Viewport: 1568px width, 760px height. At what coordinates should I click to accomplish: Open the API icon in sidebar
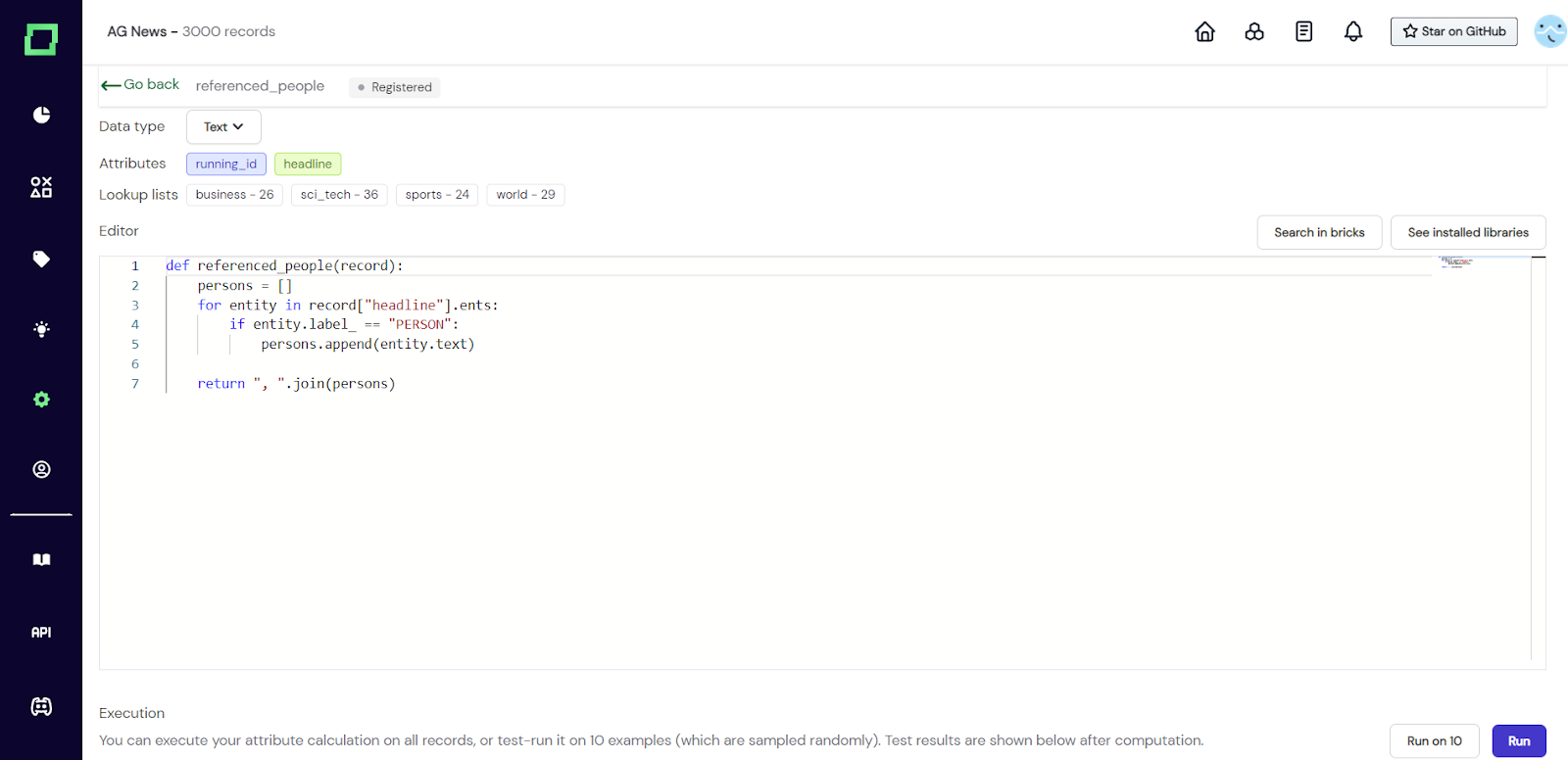(41, 633)
